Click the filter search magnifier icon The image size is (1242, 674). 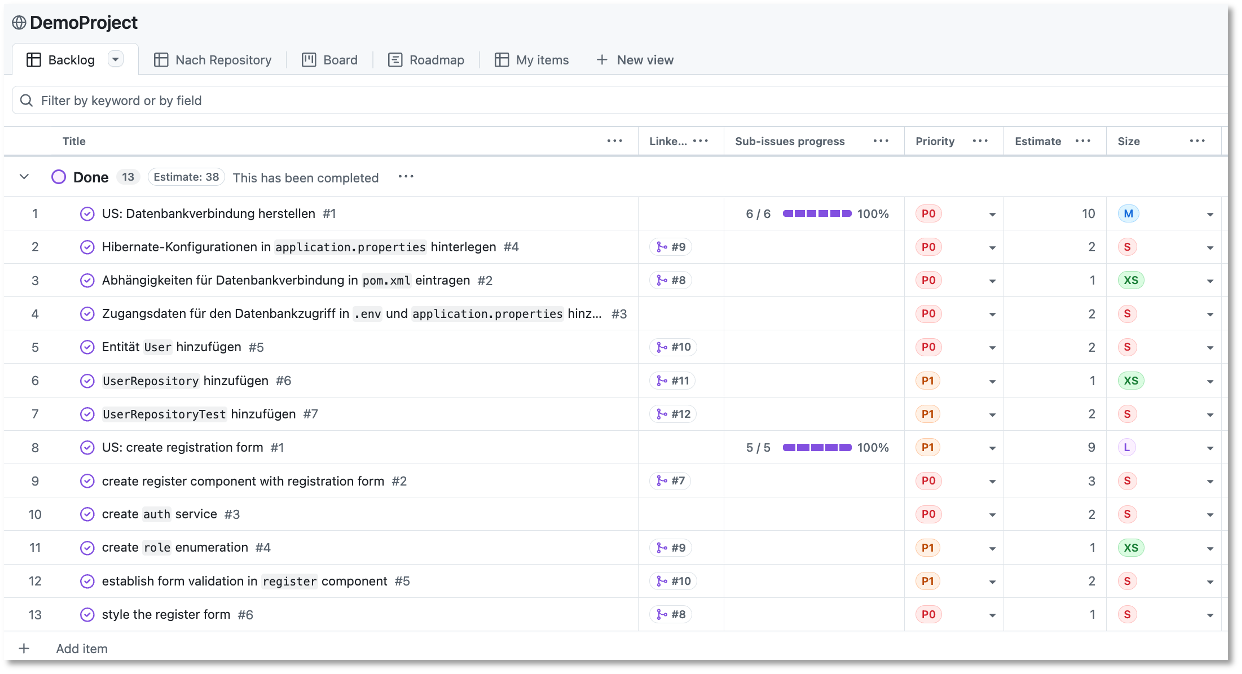tap(27, 101)
